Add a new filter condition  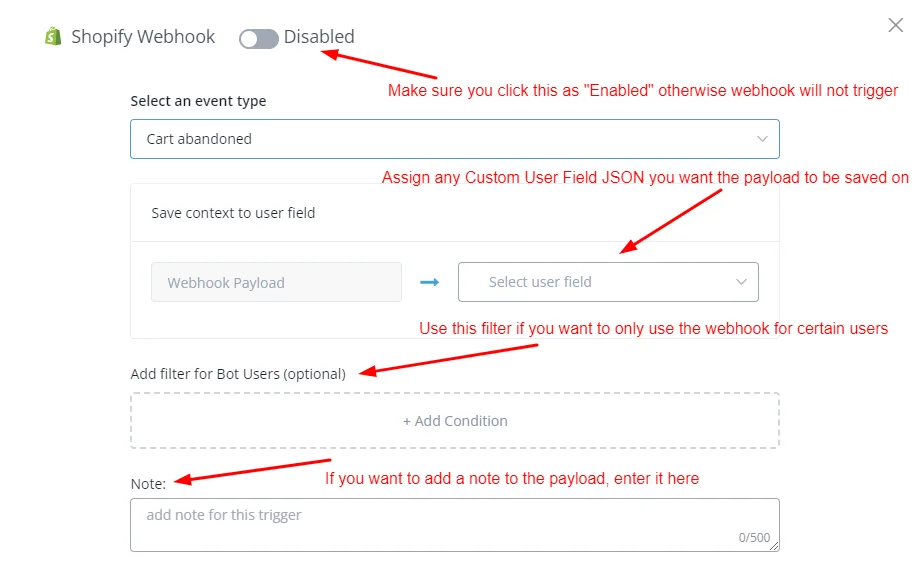[x=455, y=421]
